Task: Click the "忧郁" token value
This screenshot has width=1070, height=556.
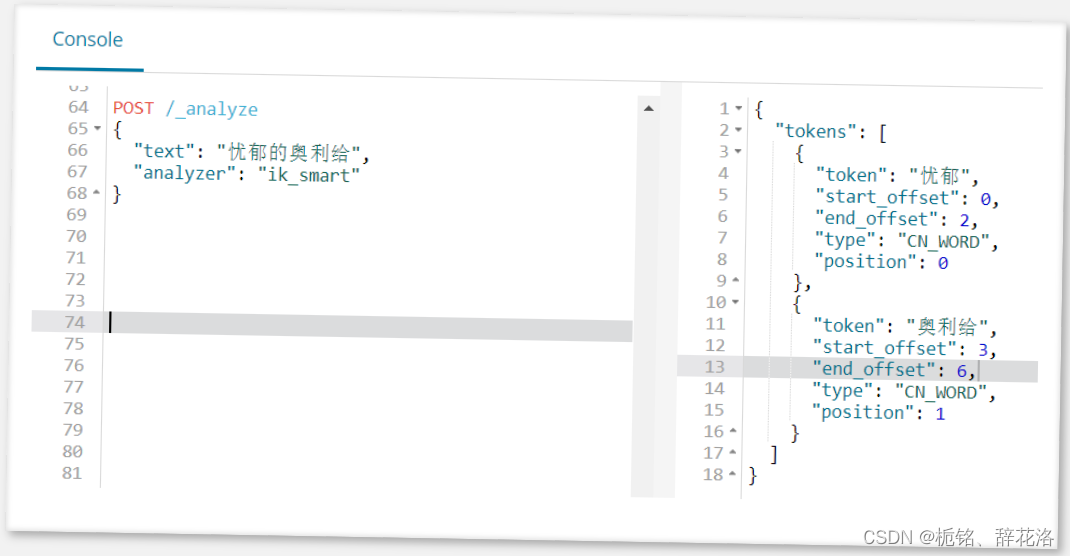Action: (x=940, y=176)
